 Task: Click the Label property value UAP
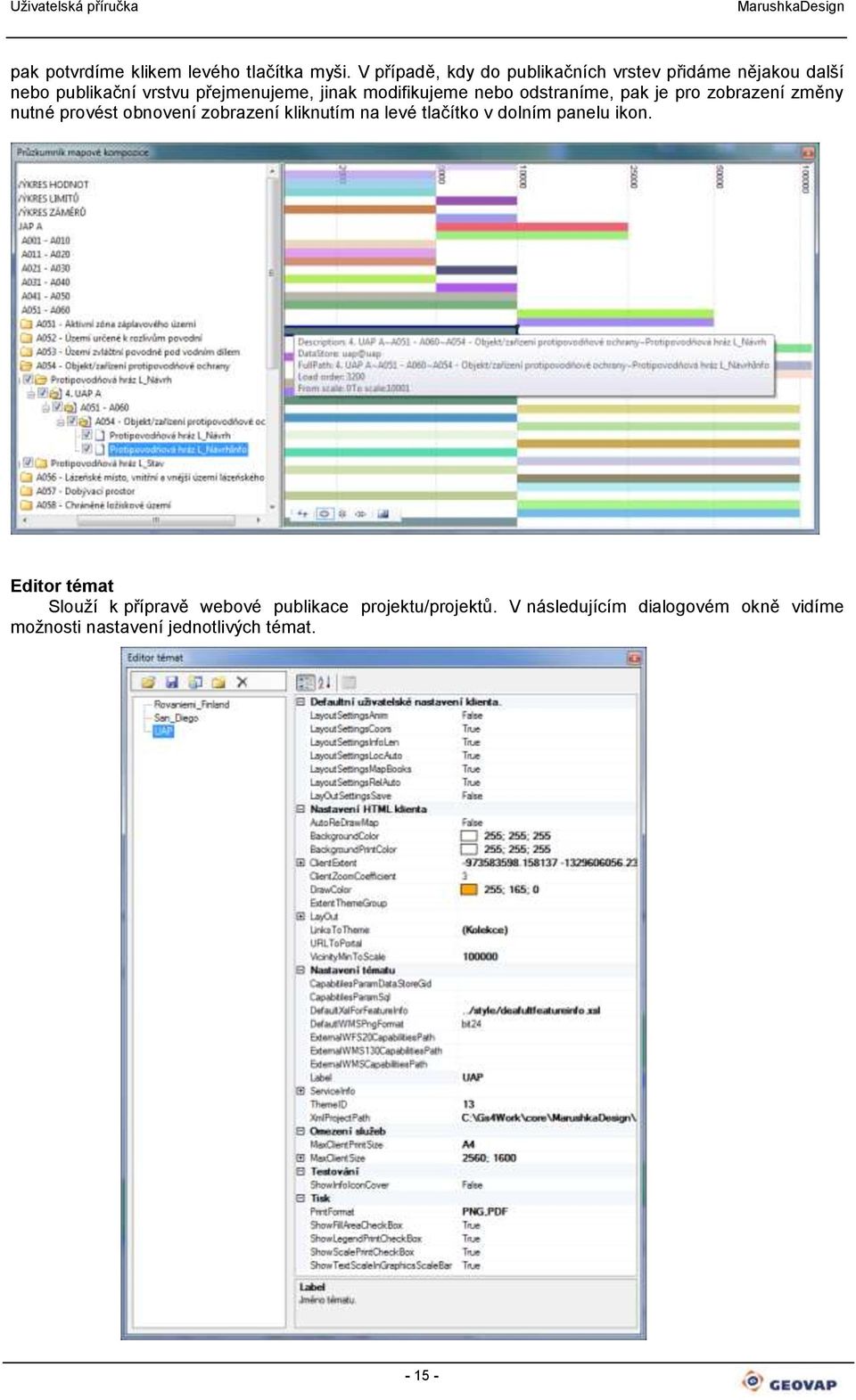(x=473, y=1077)
